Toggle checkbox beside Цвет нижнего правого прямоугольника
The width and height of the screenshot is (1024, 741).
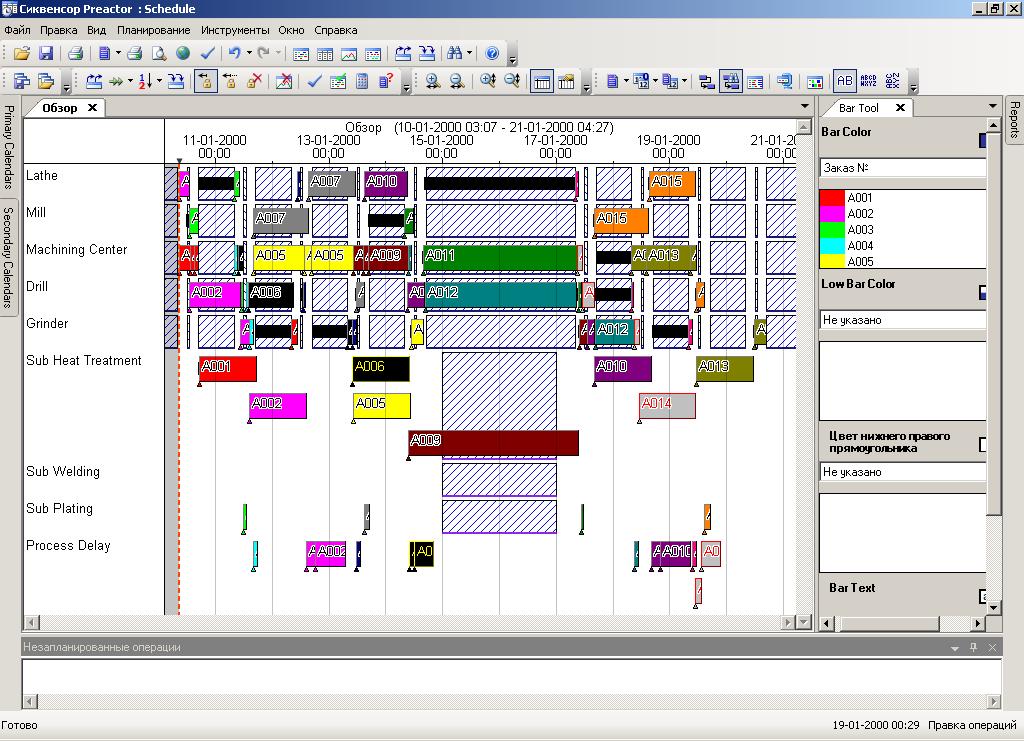pos(983,445)
